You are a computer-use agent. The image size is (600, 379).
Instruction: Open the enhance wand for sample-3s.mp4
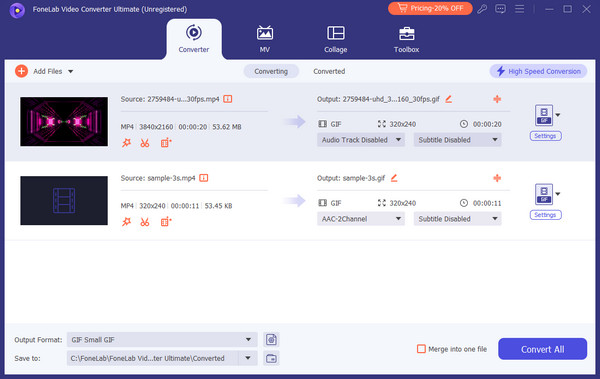126,222
